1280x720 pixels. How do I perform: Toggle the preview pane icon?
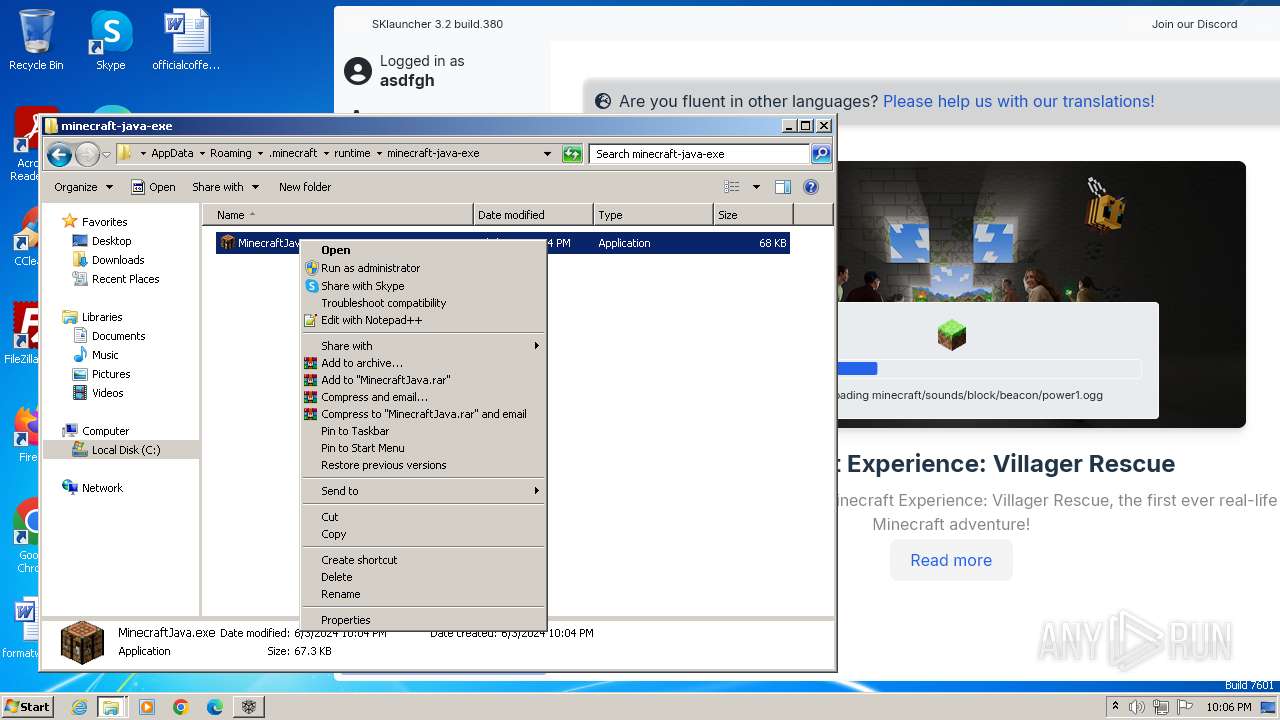pos(783,187)
